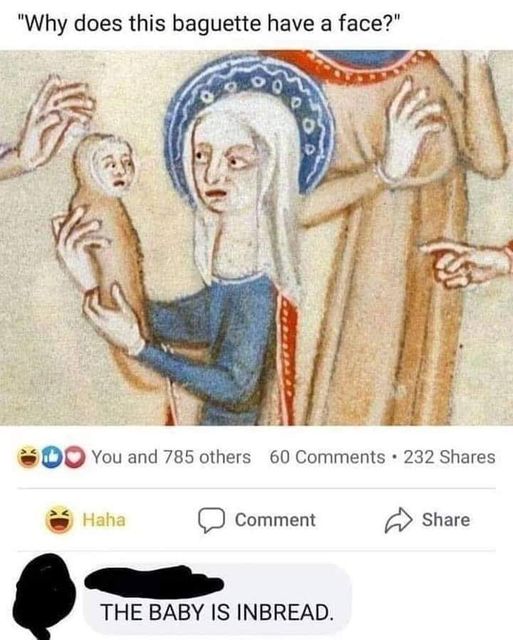Click the red Love heart reaction icon
The image size is (513, 640).
(x=74, y=458)
